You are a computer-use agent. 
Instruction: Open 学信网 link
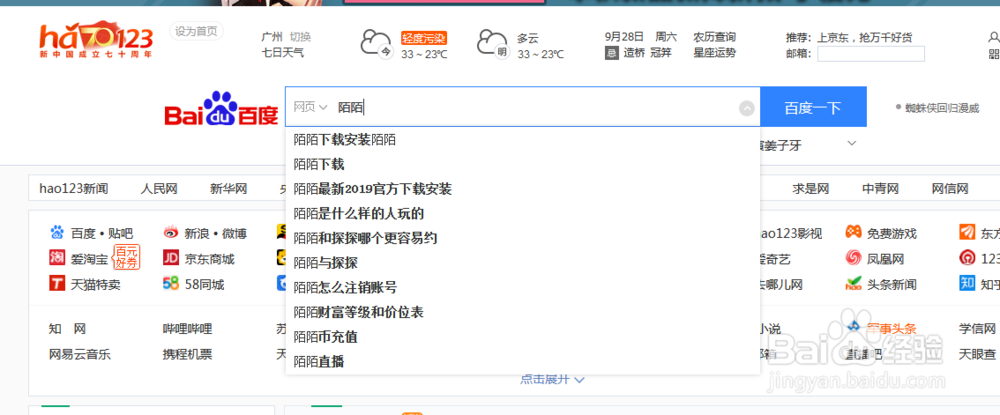(x=977, y=329)
